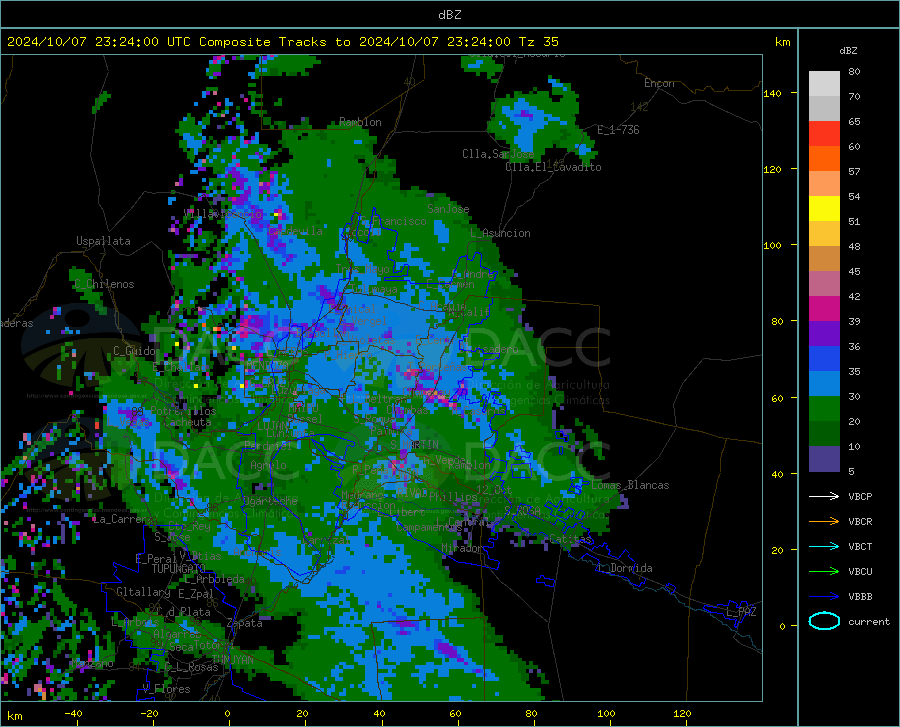Click the '-40' tick on bottom km axis
Image resolution: width=900 pixels, height=727 pixels.
73,713
